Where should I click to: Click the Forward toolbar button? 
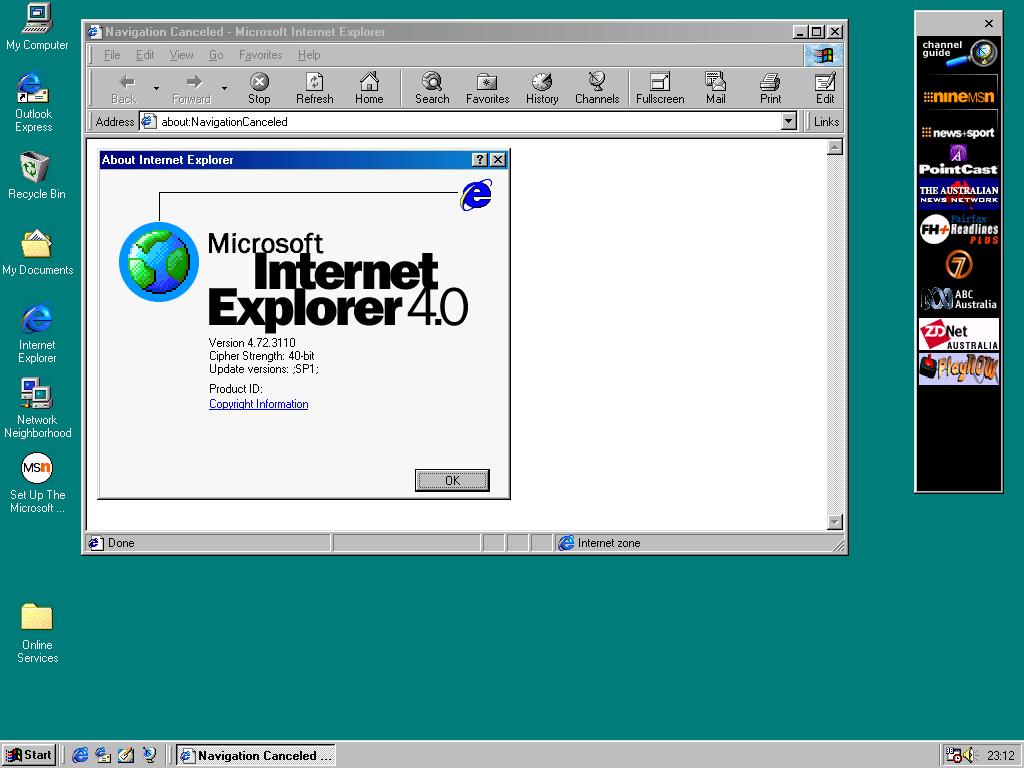191,88
